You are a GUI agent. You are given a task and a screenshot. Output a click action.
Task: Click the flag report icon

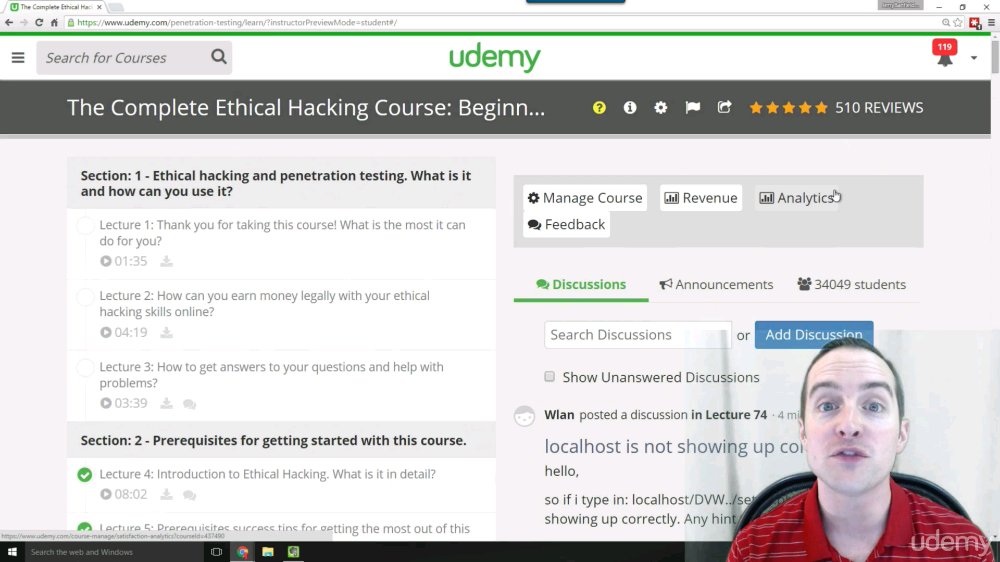(693, 108)
